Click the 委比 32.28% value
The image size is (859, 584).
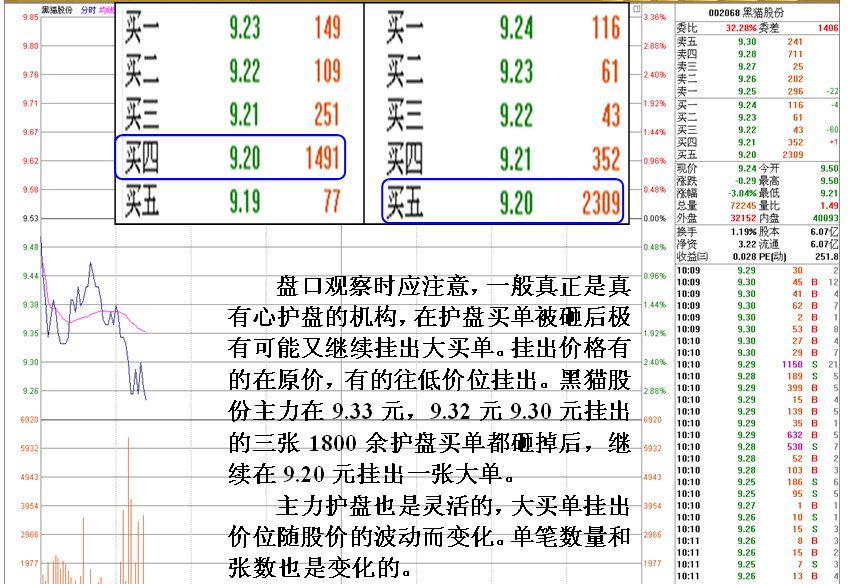740,29
